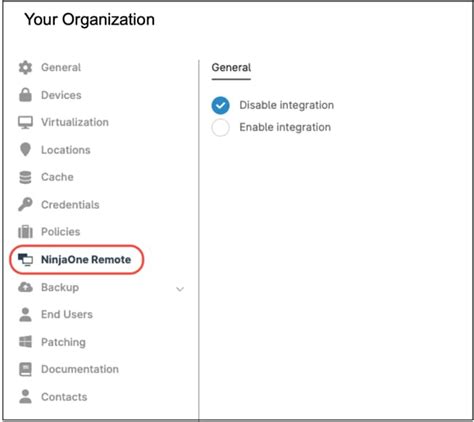
Task: Open the End Users settings page
Action: tap(67, 314)
